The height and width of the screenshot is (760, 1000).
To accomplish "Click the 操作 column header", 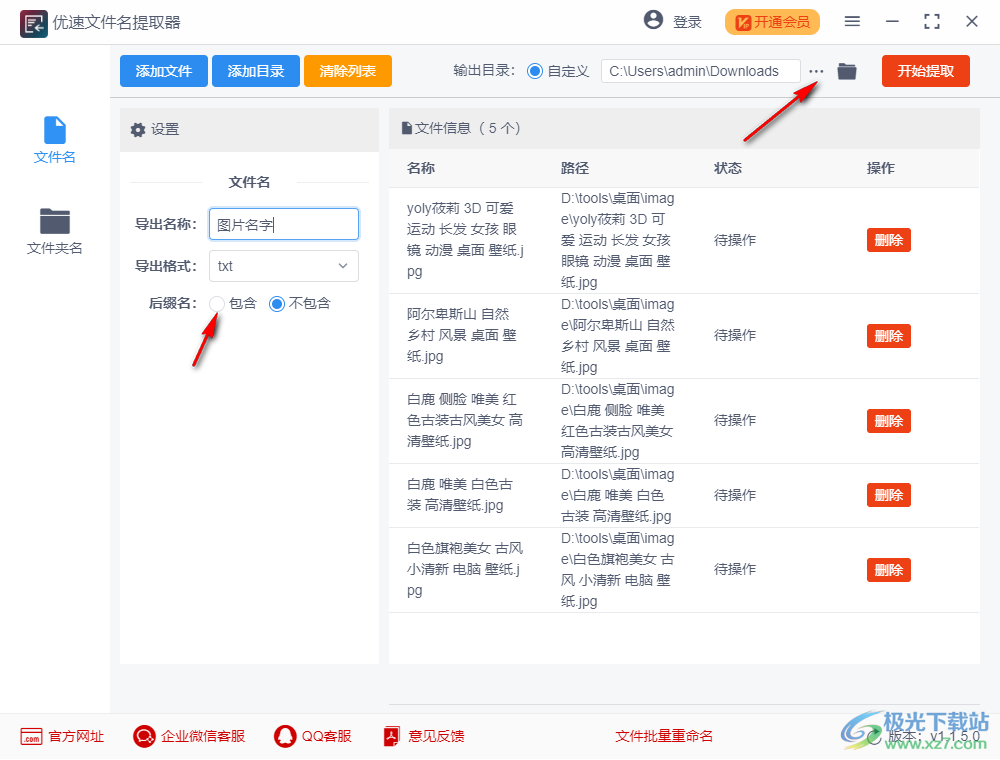I will tap(881, 168).
